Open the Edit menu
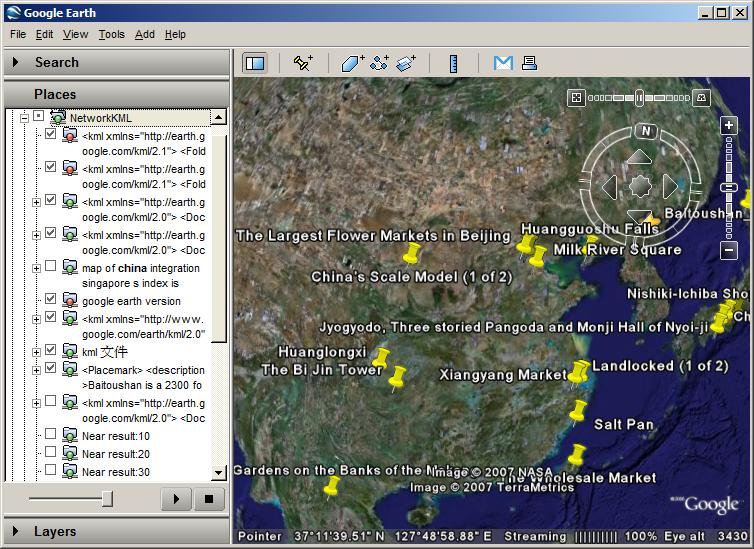The image size is (754, 549). point(44,34)
